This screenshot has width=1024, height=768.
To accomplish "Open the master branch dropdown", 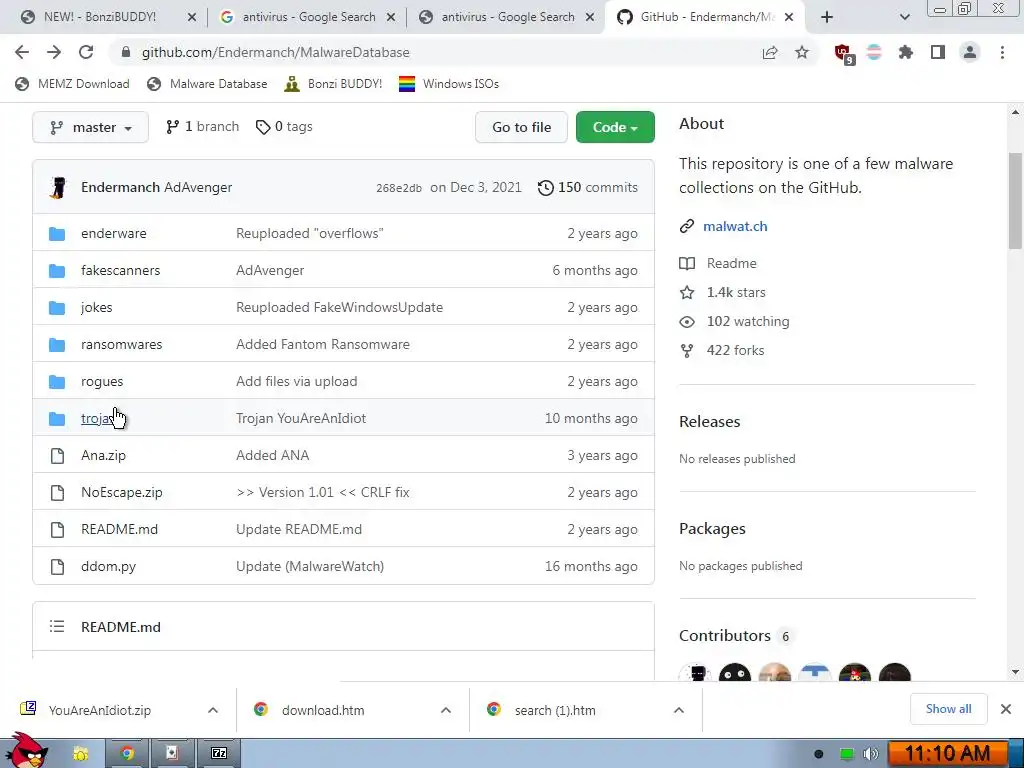I will (x=91, y=127).
